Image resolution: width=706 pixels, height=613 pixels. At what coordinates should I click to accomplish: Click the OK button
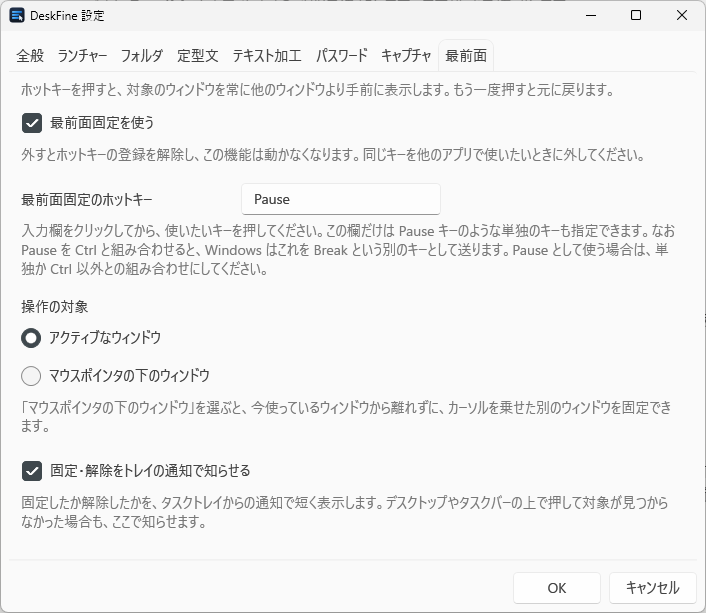557,588
